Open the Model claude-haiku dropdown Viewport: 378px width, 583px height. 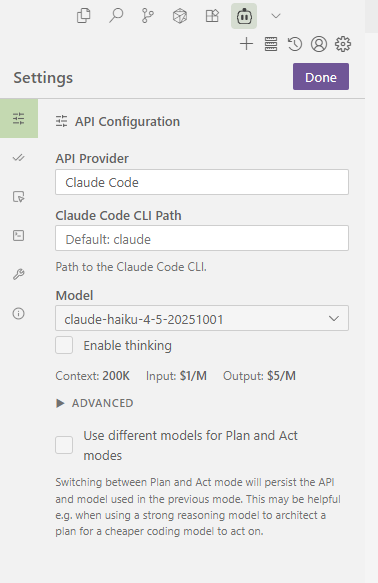(x=202, y=318)
